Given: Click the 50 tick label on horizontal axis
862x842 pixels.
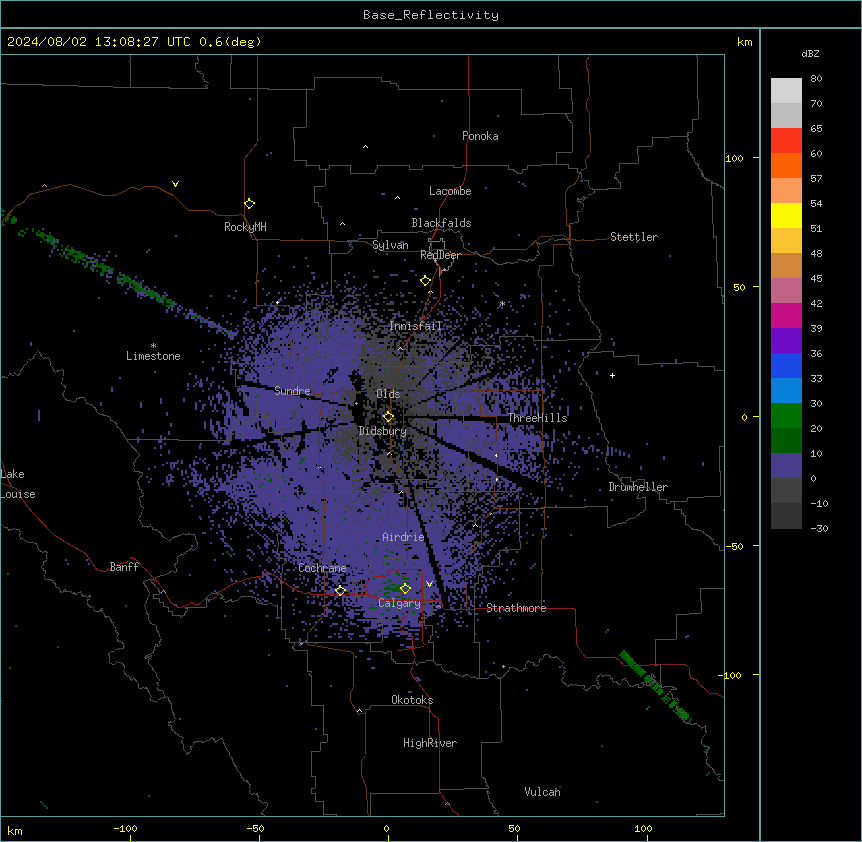Looking at the screenshot, I should click(x=514, y=828).
